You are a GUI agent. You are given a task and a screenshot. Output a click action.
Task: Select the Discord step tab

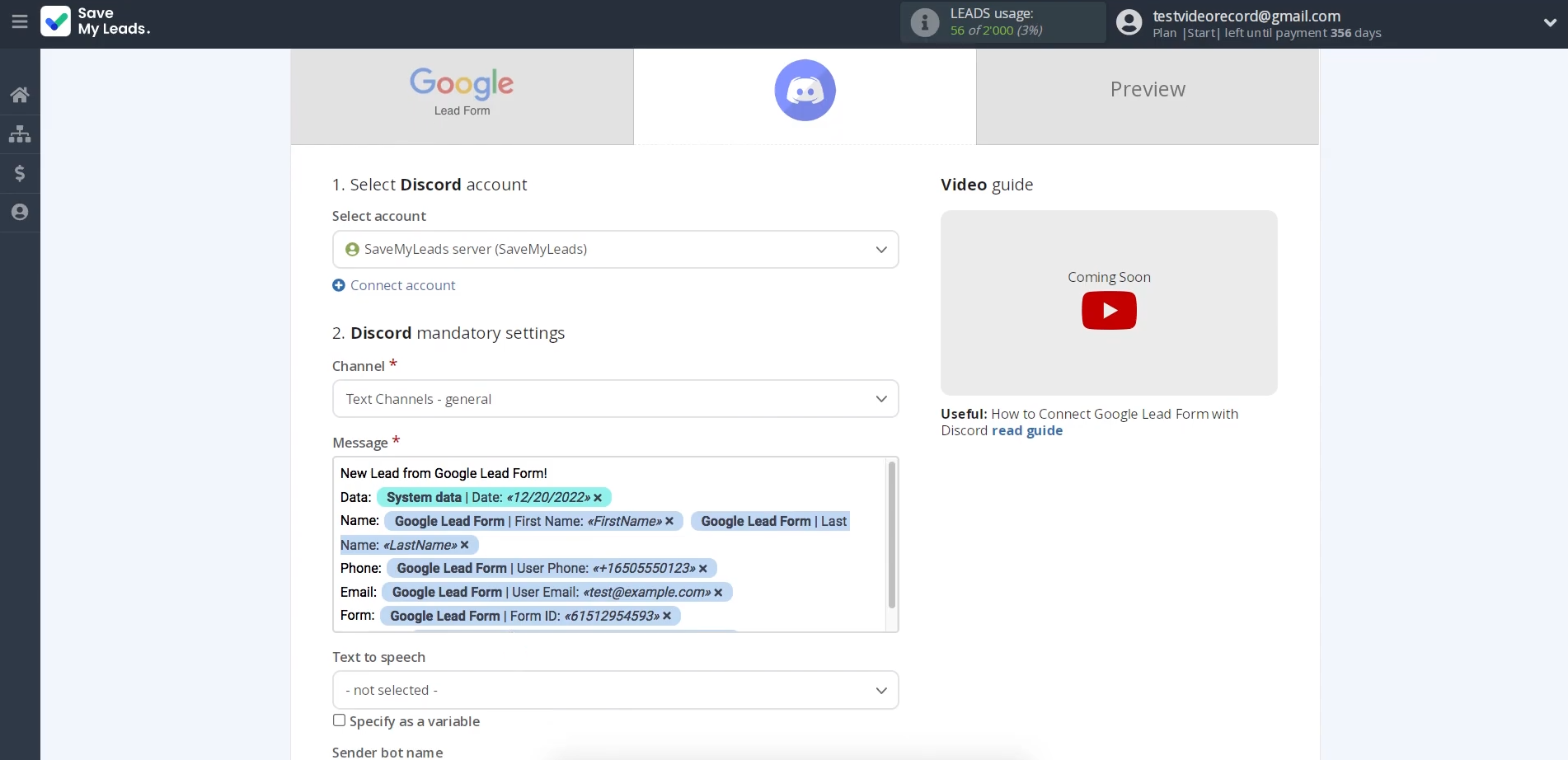coord(805,96)
